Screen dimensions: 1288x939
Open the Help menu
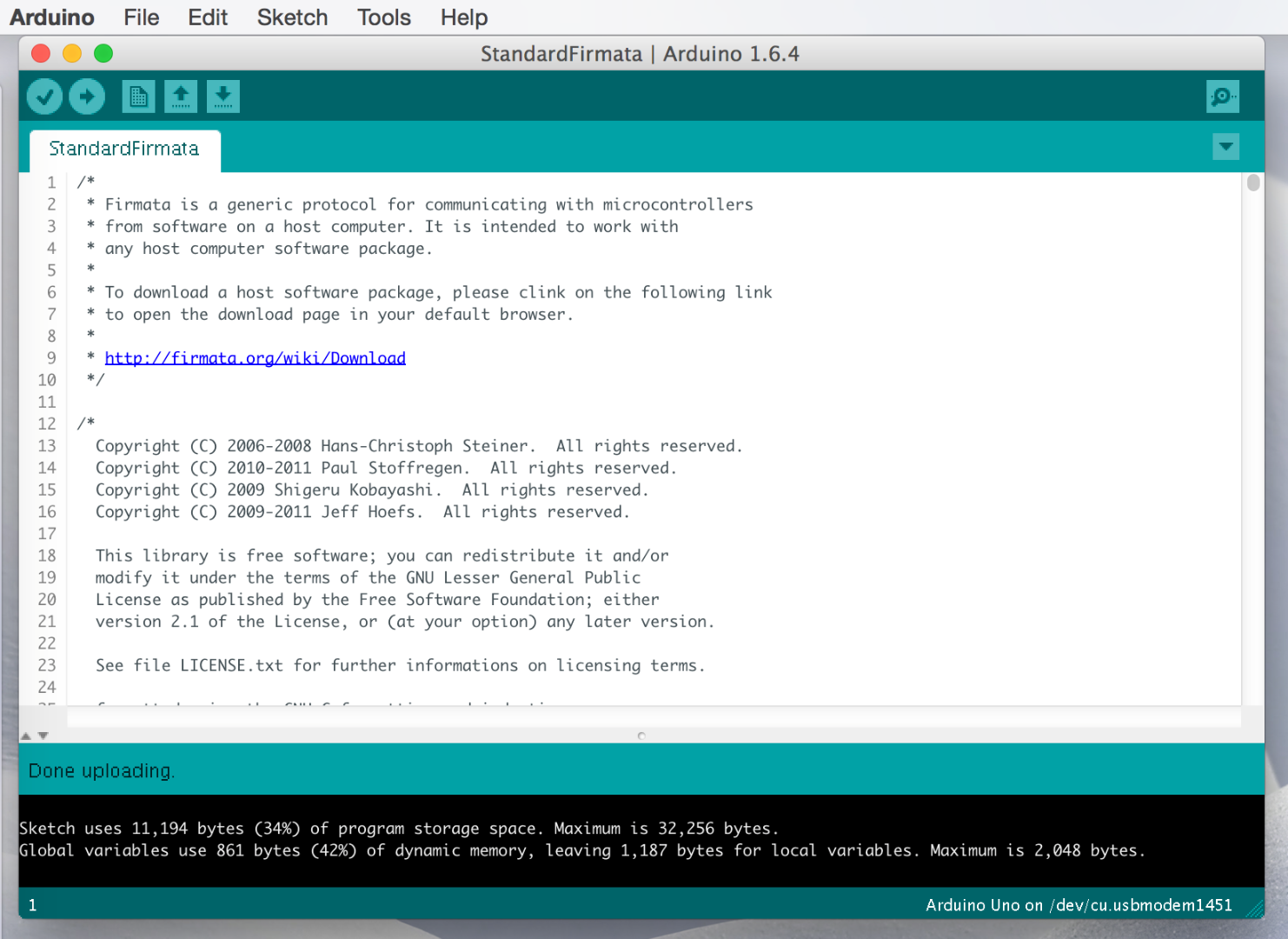point(462,17)
